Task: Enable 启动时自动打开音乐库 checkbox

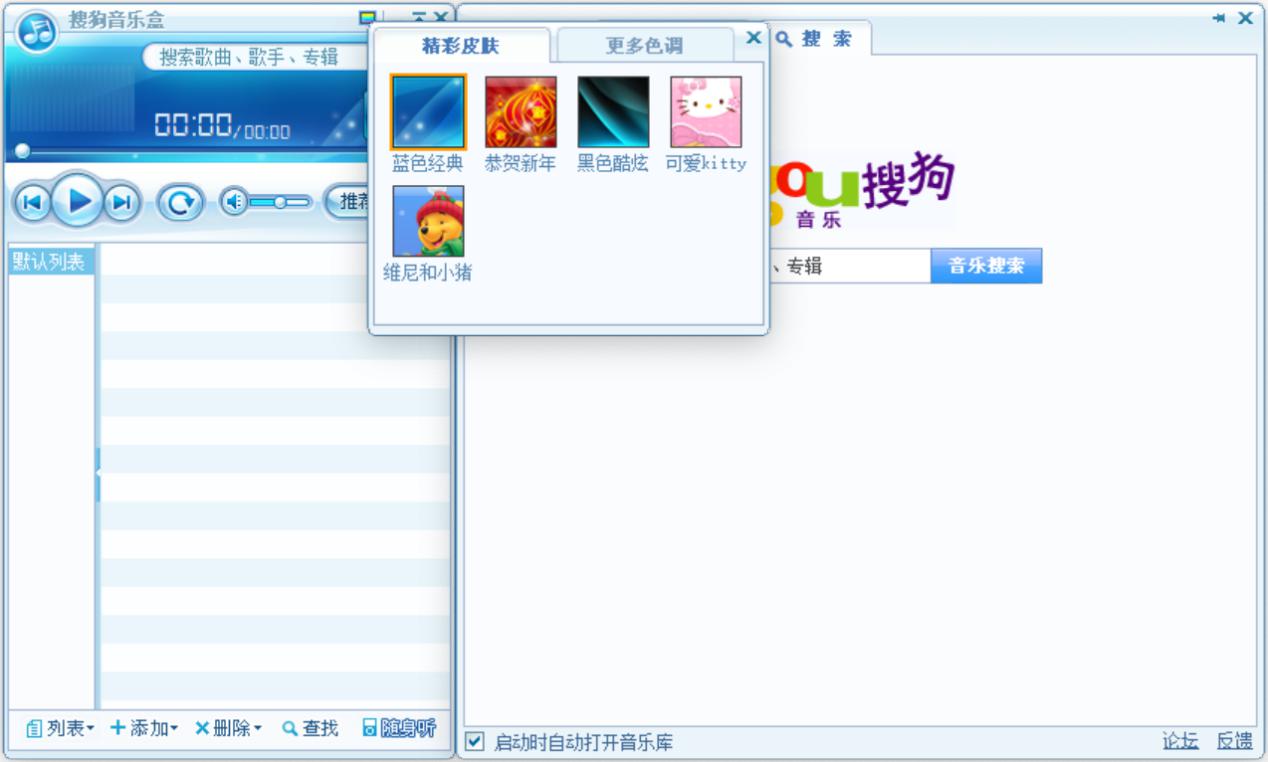Action: 474,742
